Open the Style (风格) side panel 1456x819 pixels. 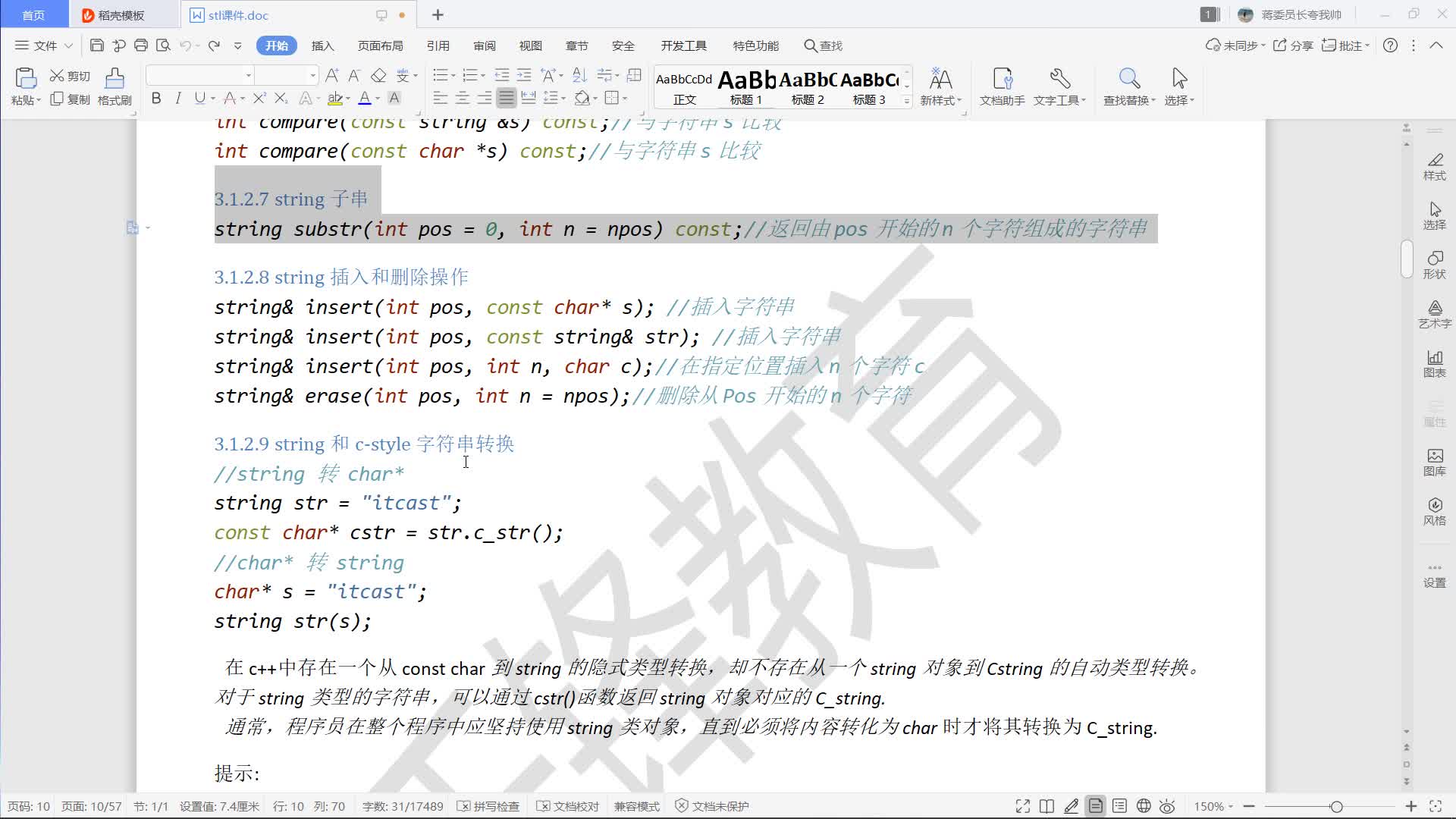[x=1434, y=512]
